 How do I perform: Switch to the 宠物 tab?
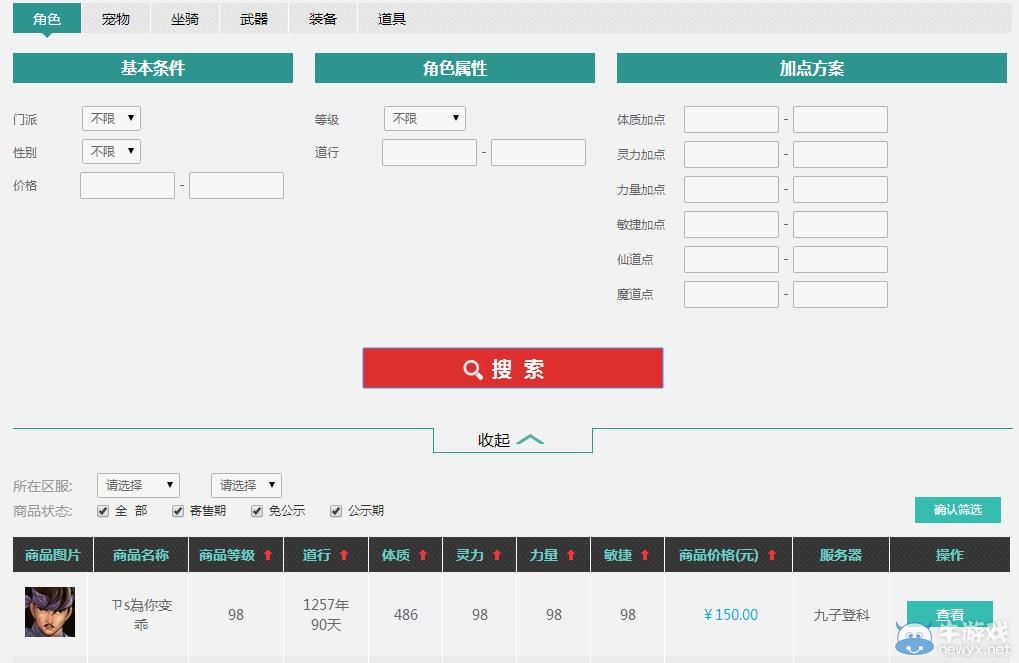[115, 18]
